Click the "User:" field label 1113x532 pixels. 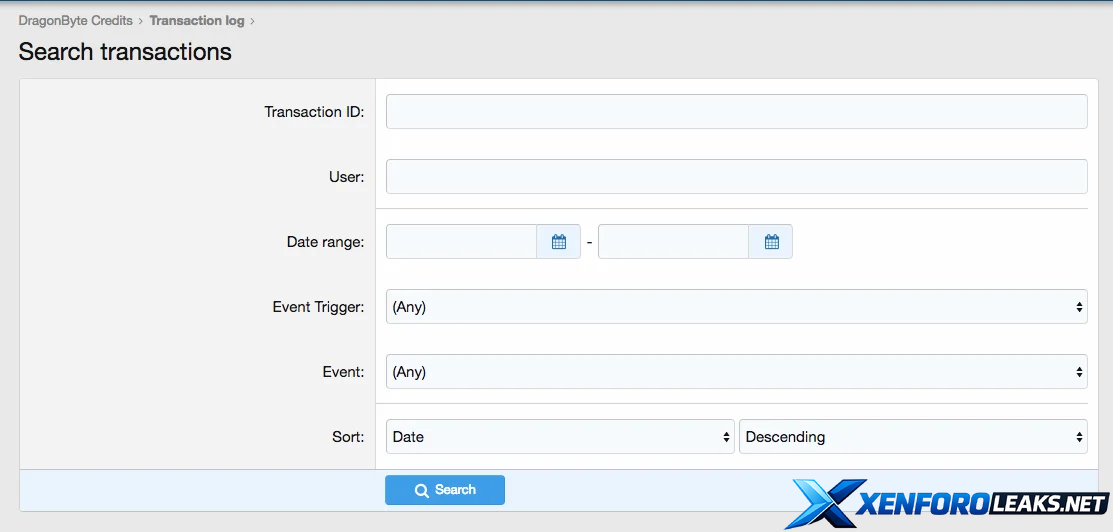(346, 177)
